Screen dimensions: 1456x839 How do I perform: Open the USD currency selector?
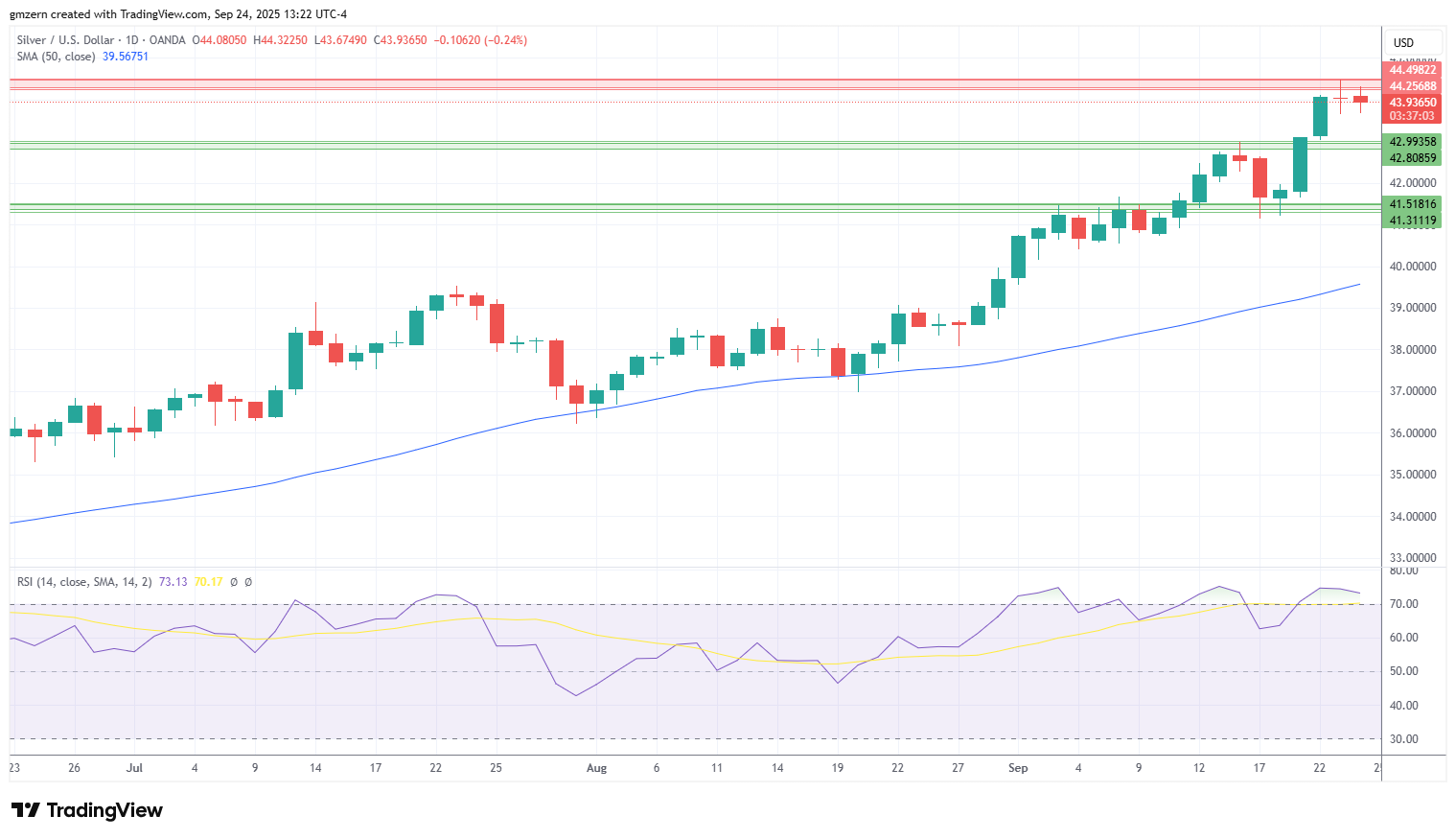1413,42
